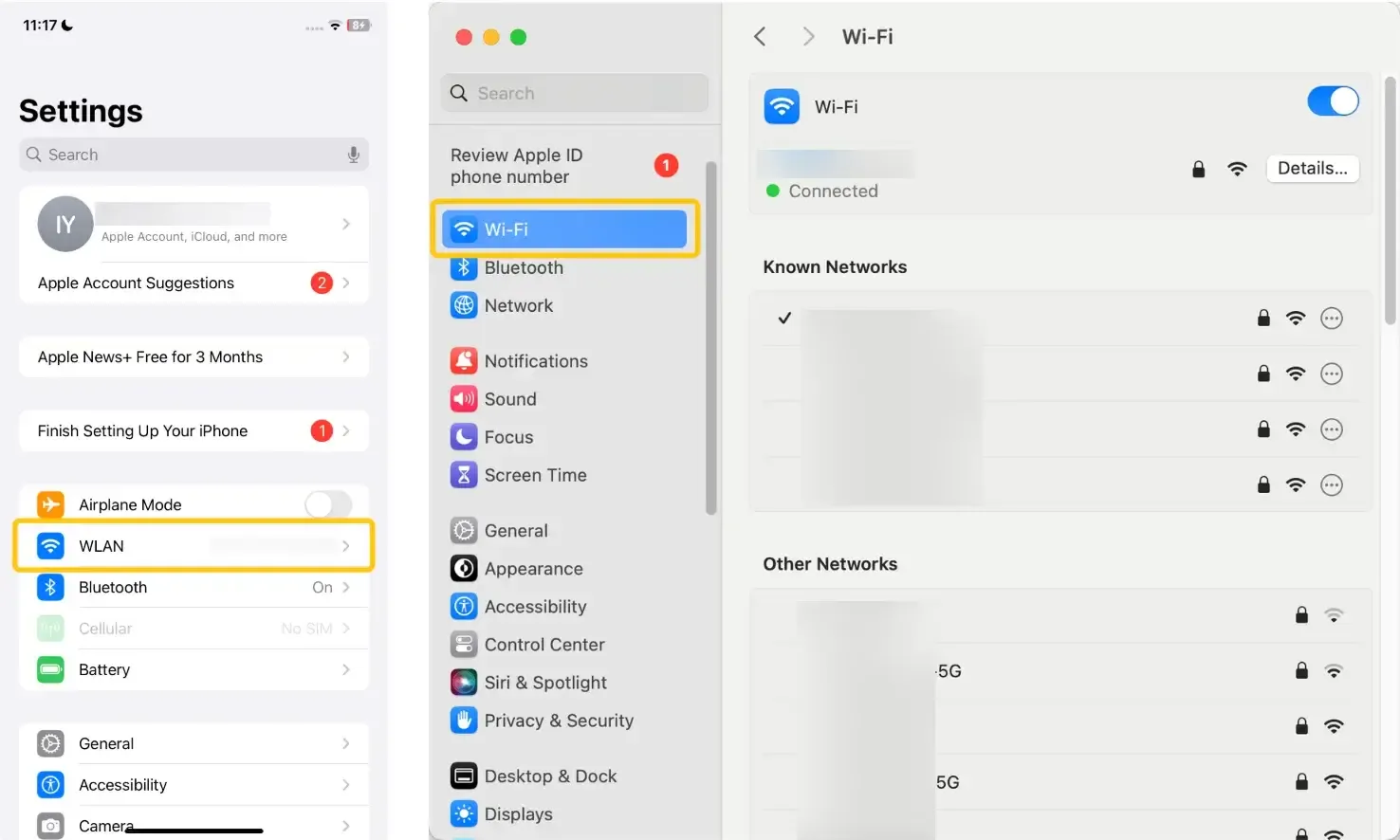
Task: Open Appearance icon in sidebar
Action: point(463,569)
